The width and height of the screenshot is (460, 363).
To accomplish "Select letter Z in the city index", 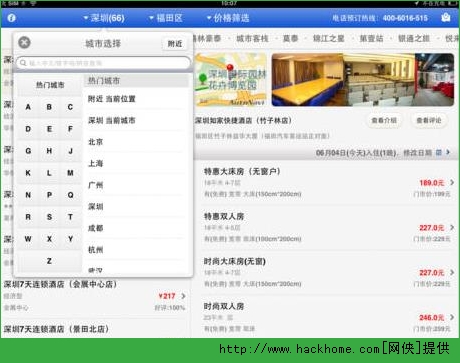I will click(49, 261).
